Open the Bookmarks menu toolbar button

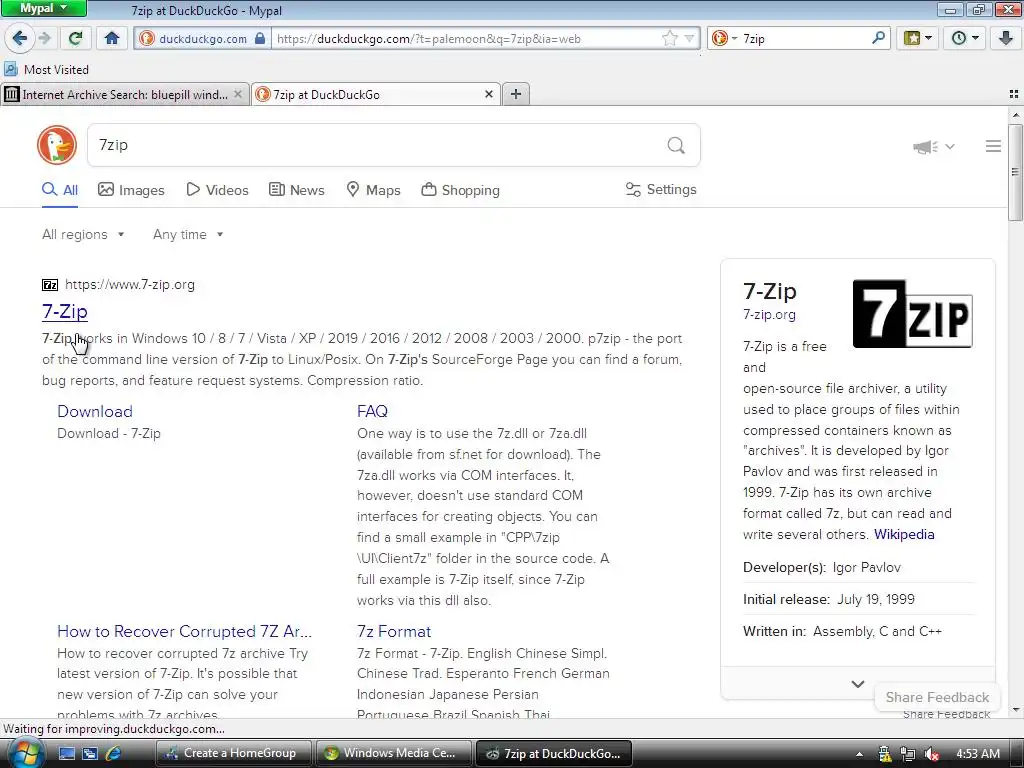(918, 38)
